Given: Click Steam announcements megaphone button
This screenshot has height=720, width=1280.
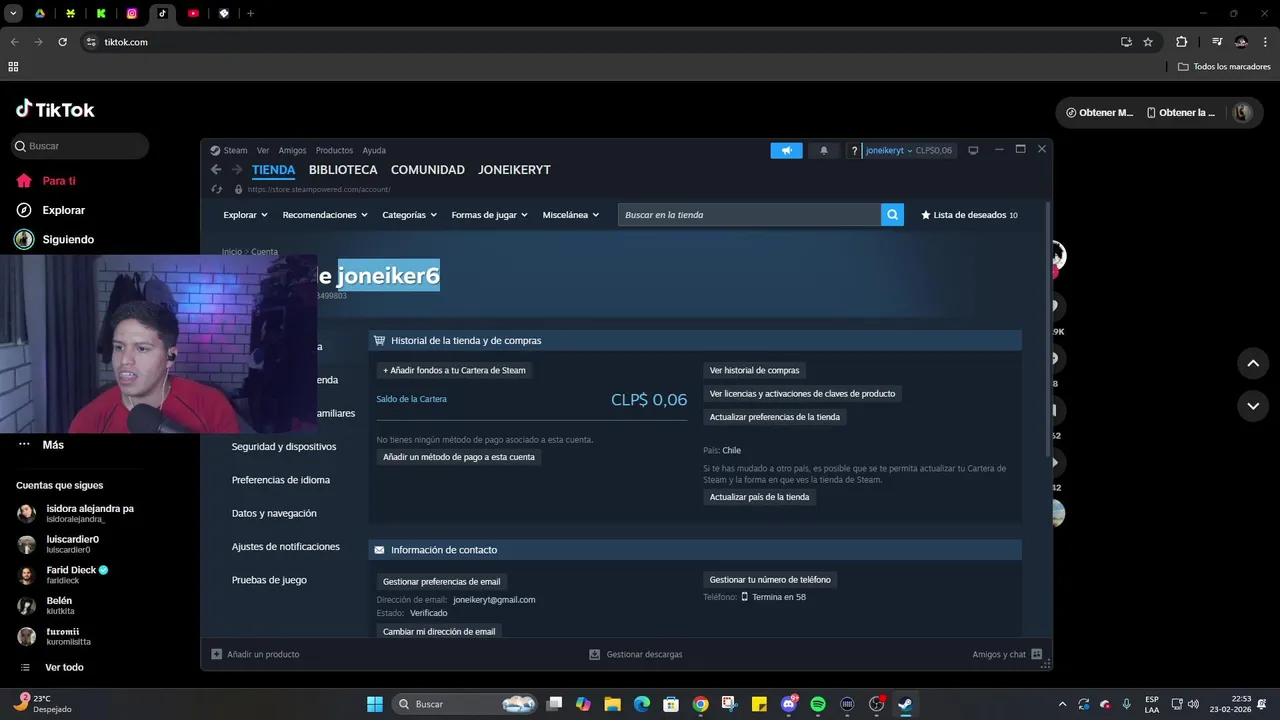Looking at the screenshot, I should point(786,150).
